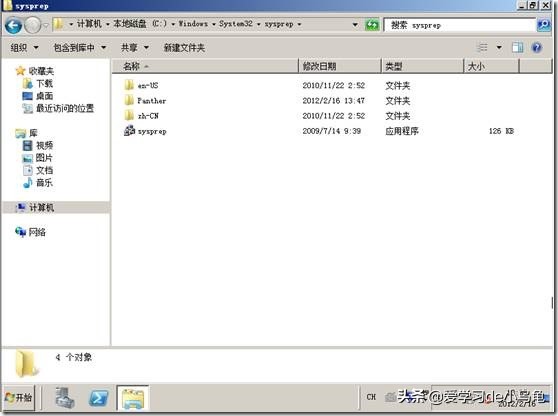The image size is (558, 416).
Task: Click the Panther folder name
Action: (x=152, y=101)
